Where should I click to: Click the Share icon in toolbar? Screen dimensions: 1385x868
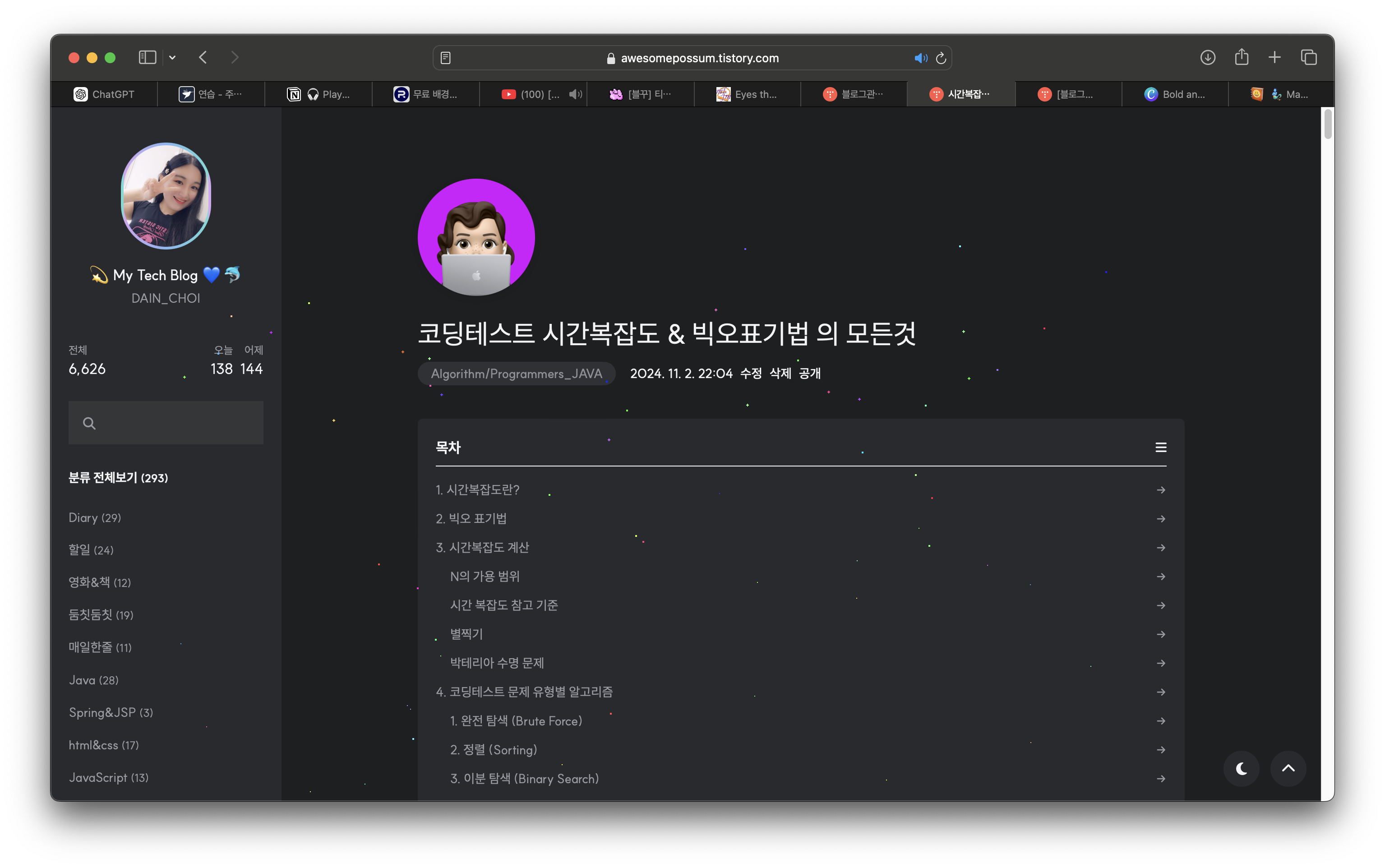(1242, 57)
